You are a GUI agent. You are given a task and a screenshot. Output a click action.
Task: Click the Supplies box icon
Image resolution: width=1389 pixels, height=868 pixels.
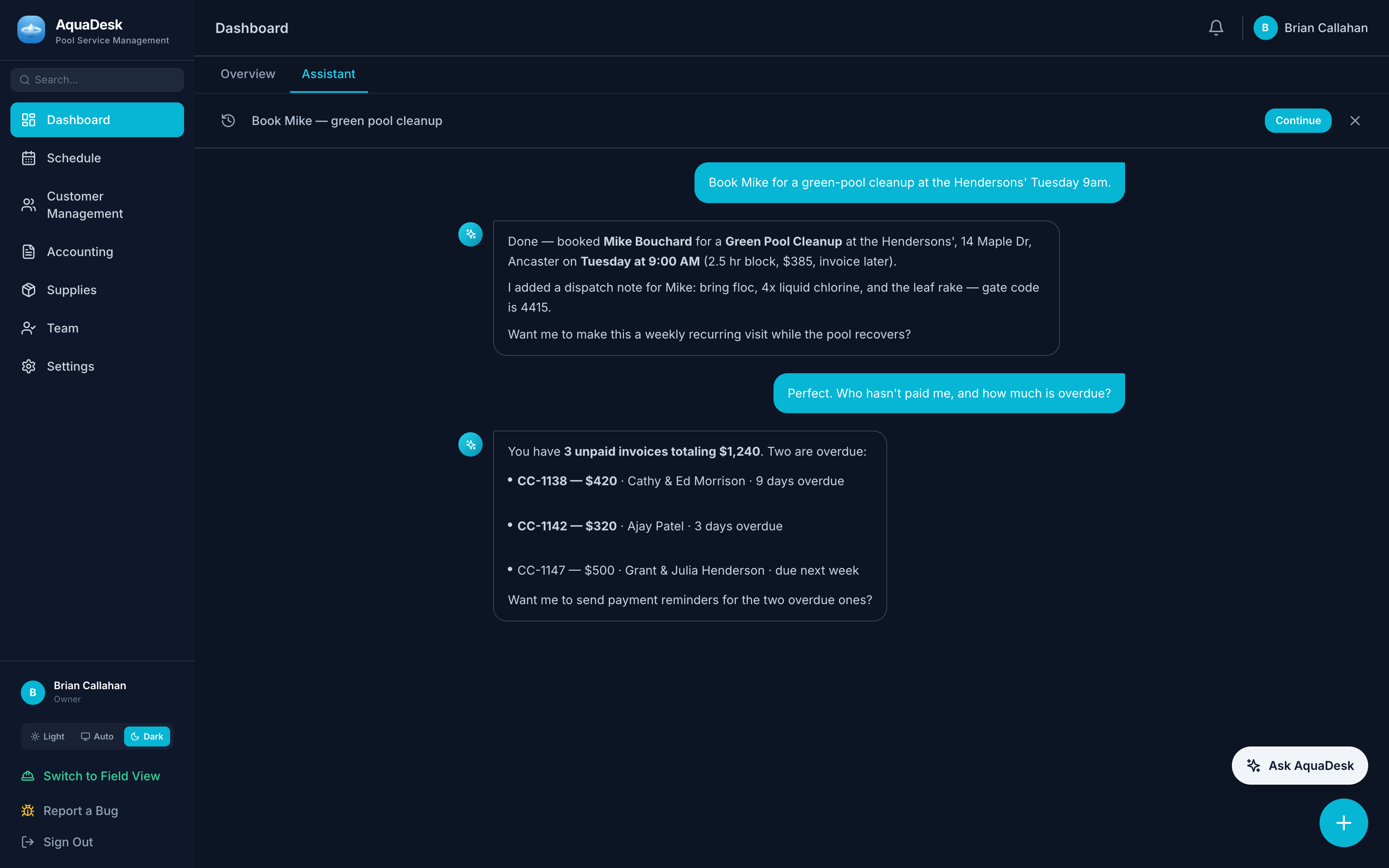29,290
